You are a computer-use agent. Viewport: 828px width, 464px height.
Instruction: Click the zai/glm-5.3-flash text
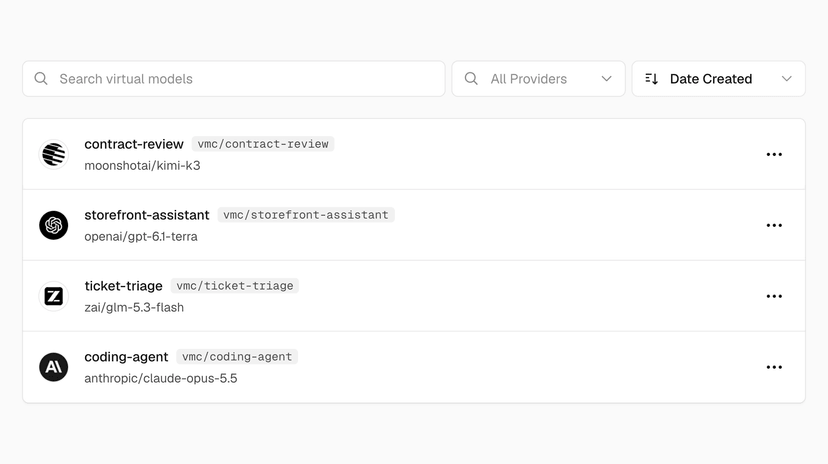(134, 307)
